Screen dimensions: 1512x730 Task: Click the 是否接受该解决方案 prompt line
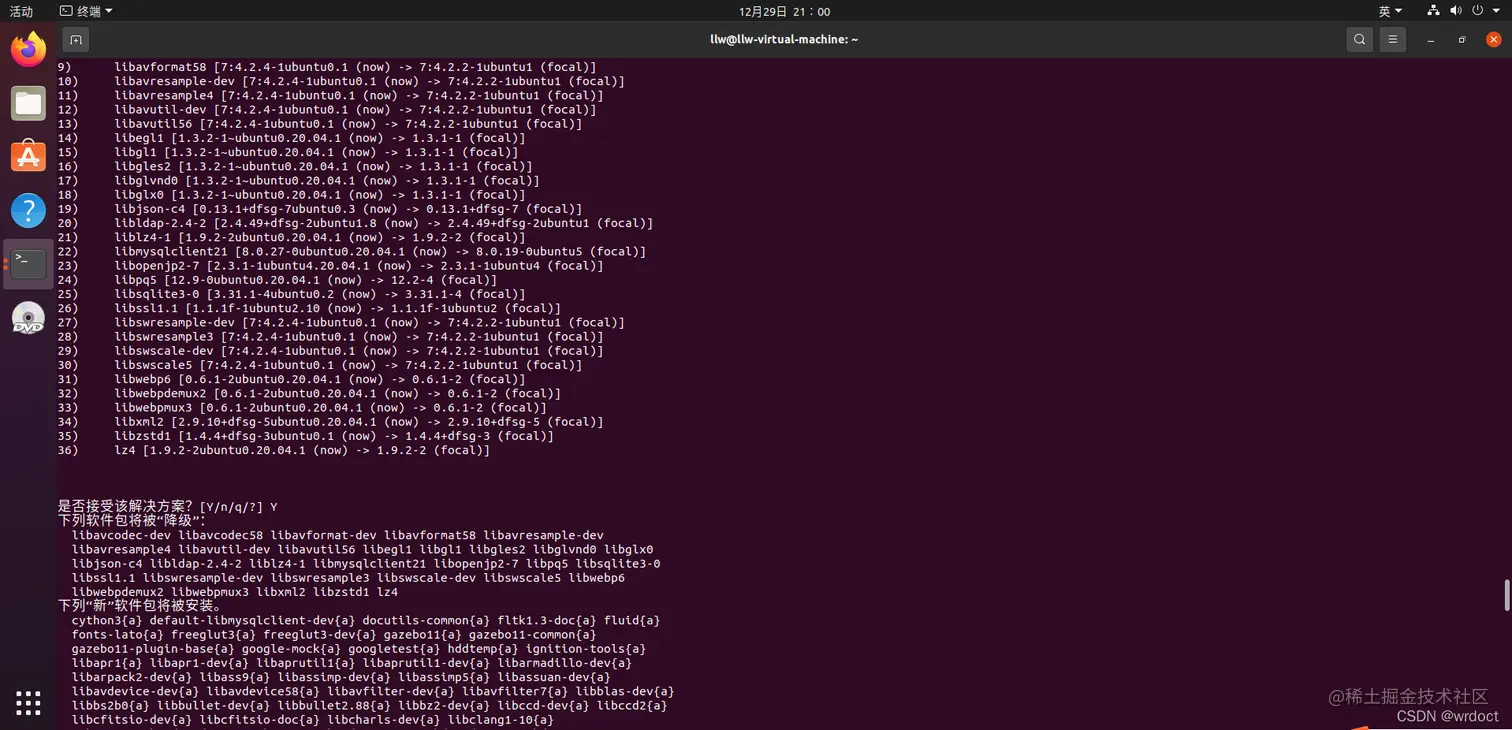pyautogui.click(x=168, y=507)
